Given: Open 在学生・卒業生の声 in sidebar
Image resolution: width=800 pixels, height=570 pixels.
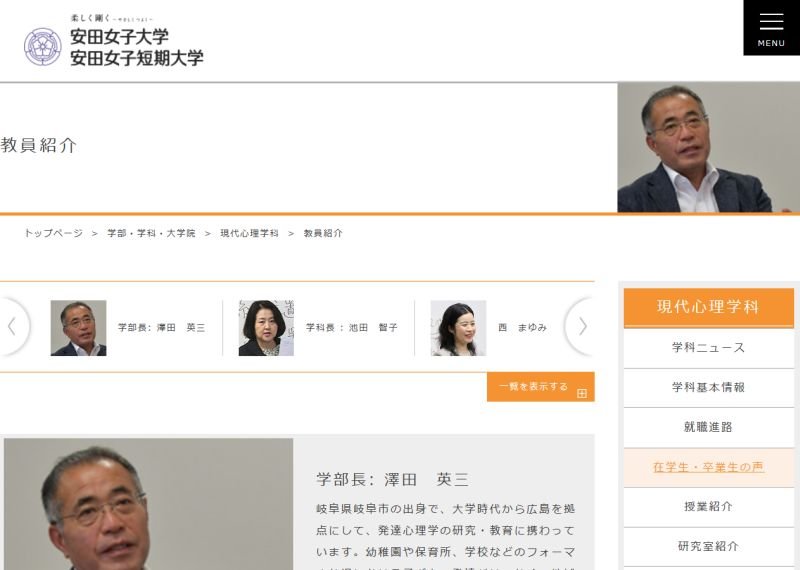Looking at the screenshot, I should (709, 467).
